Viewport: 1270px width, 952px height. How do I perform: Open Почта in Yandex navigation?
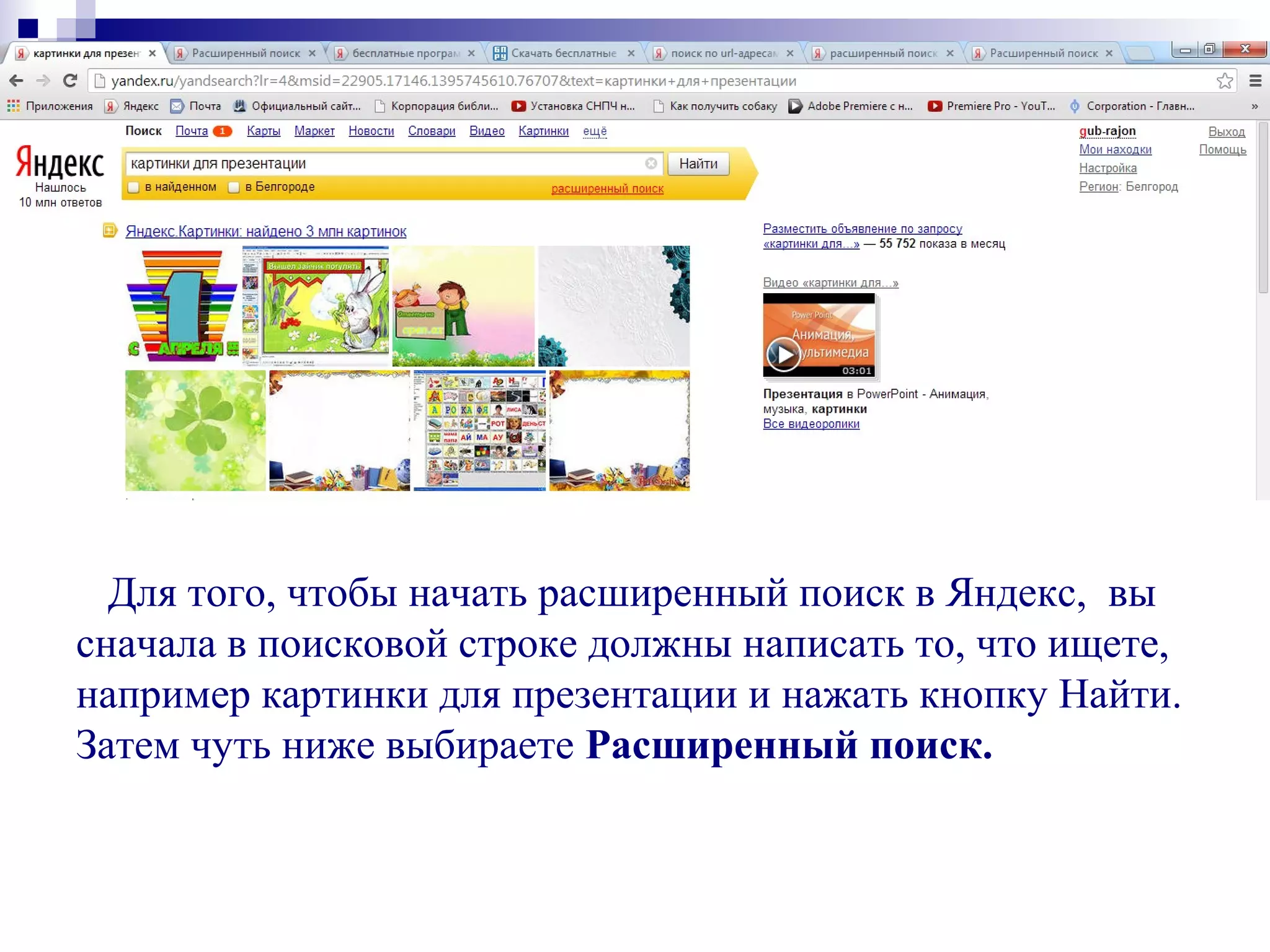[x=192, y=131]
